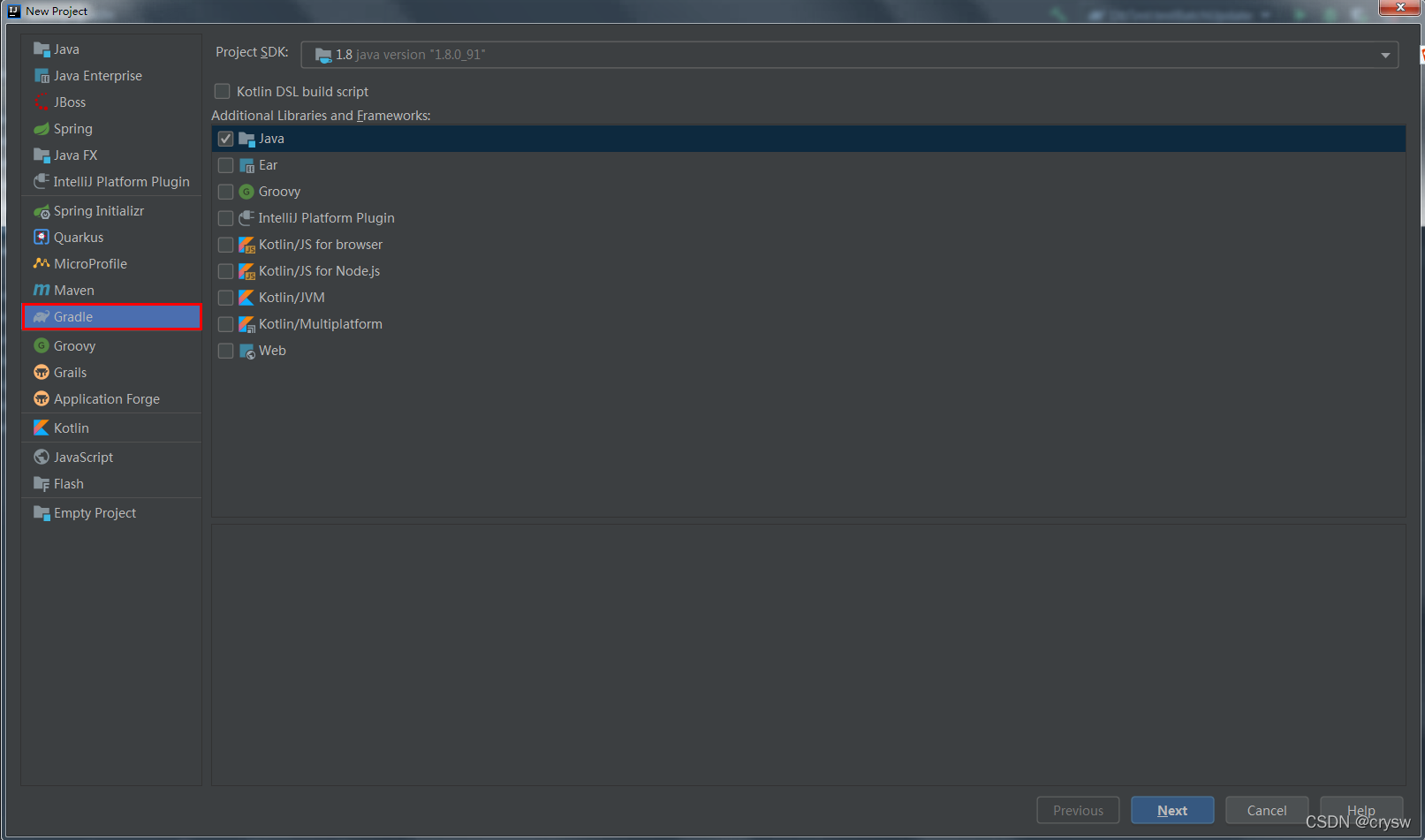Click the Kotlin/JS for browser icon
Screen dimensions: 1425x840
[246, 245]
